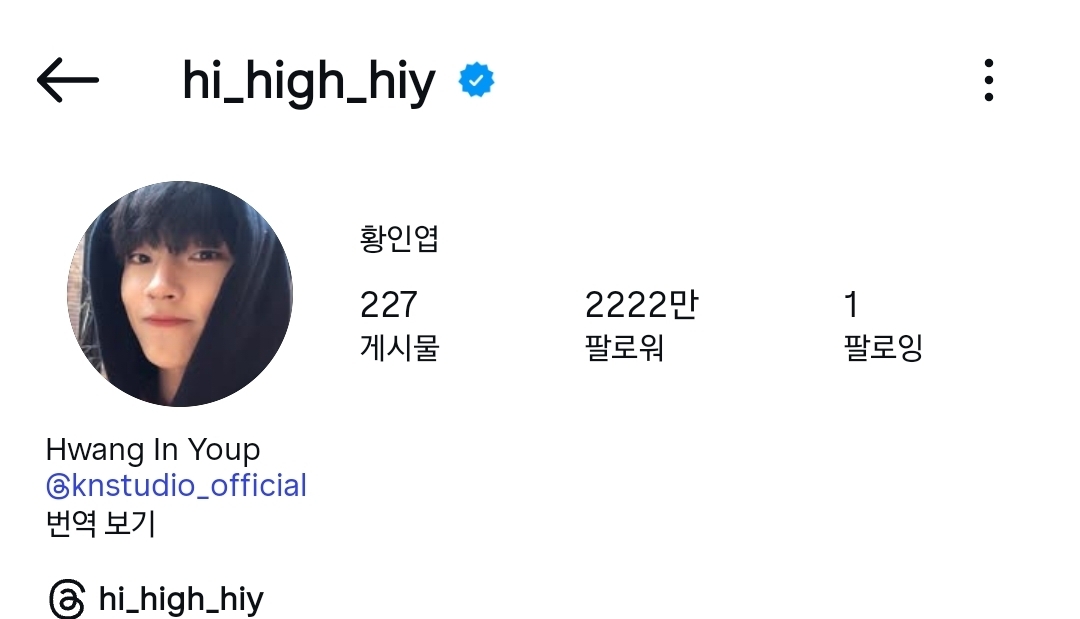The width and height of the screenshot is (1080, 619).
Task: Select the 황인엽 display name
Action: pyautogui.click(x=399, y=239)
